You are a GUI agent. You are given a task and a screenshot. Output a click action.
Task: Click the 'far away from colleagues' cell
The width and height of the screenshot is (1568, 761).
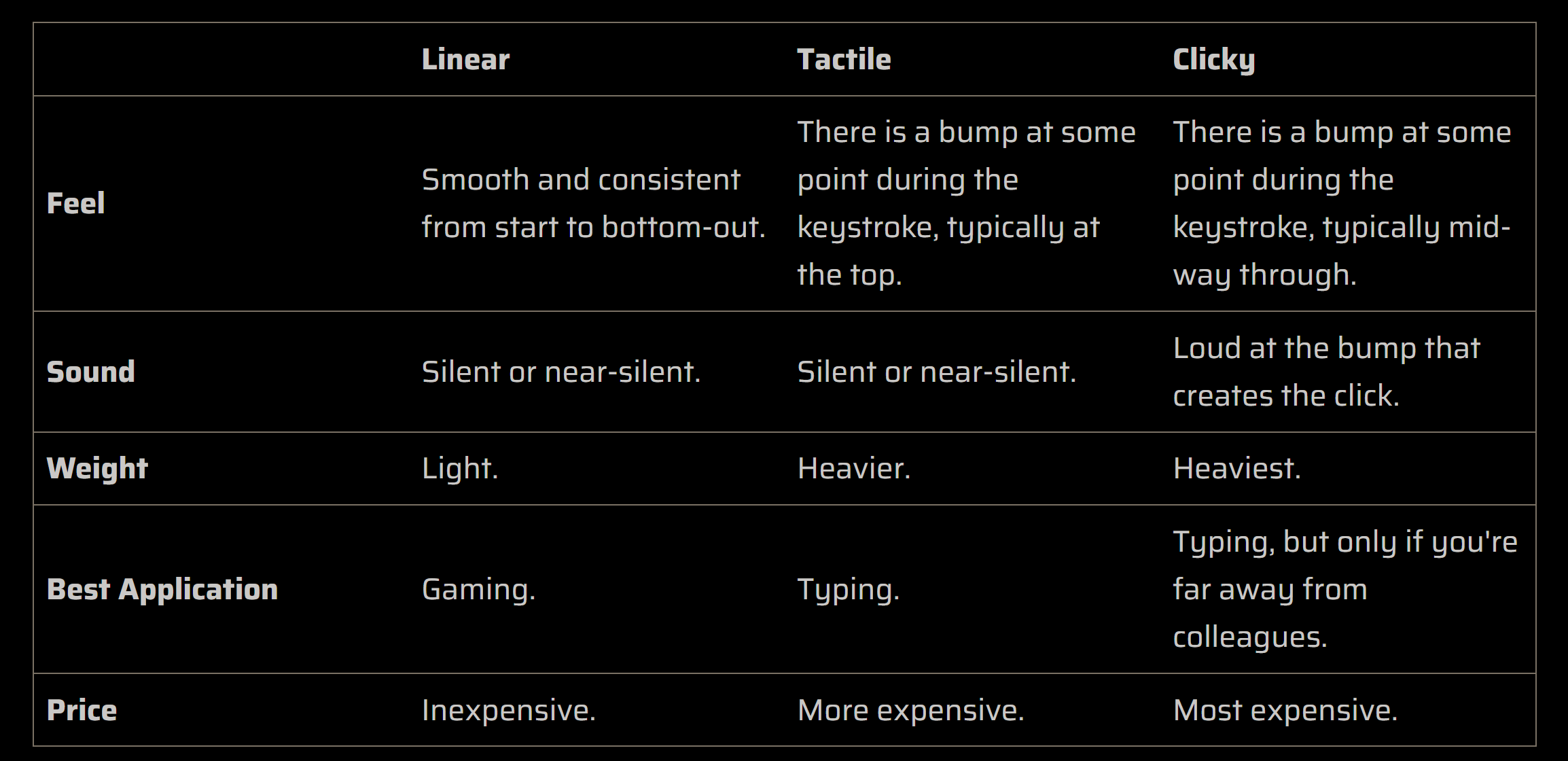click(x=1344, y=589)
